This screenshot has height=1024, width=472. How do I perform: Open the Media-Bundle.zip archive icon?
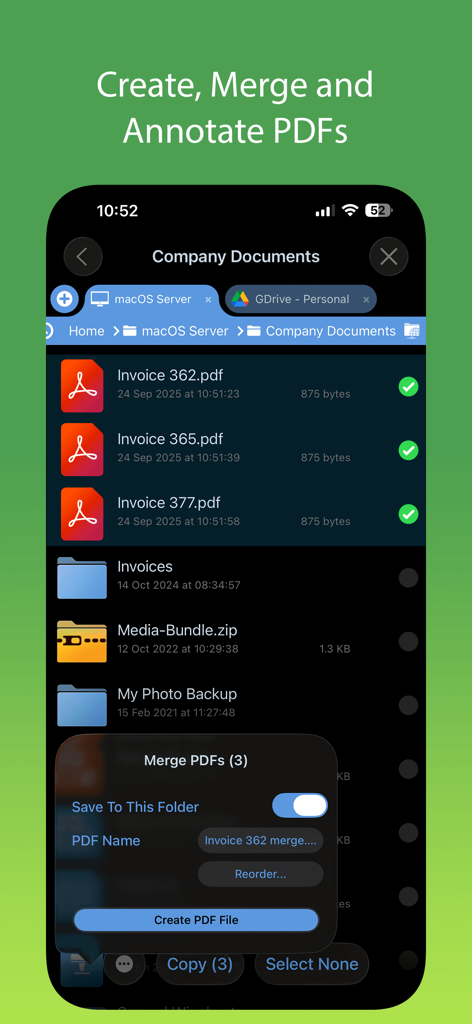pos(82,641)
